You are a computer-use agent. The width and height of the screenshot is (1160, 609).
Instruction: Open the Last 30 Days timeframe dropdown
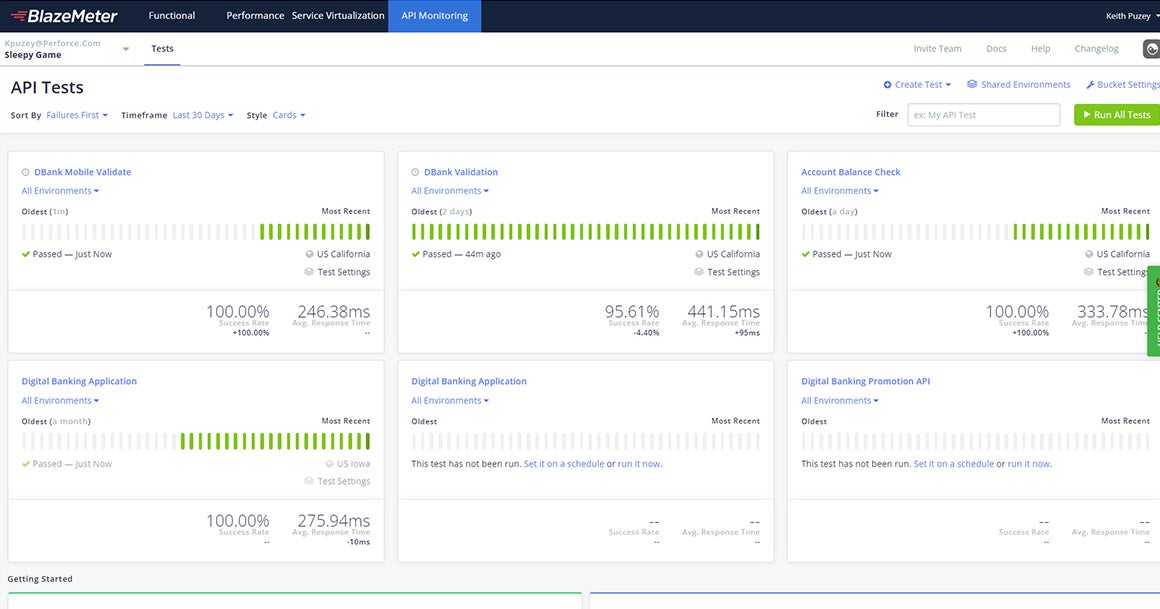[203, 115]
